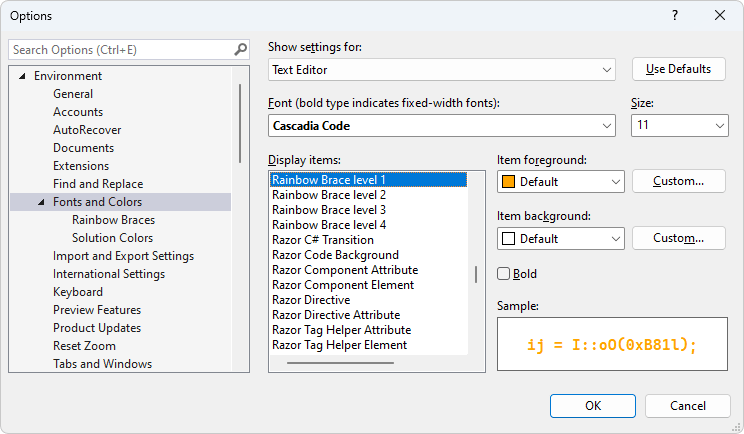Click the Help question mark button
Image resolution: width=744 pixels, height=434 pixels.
point(675,15)
